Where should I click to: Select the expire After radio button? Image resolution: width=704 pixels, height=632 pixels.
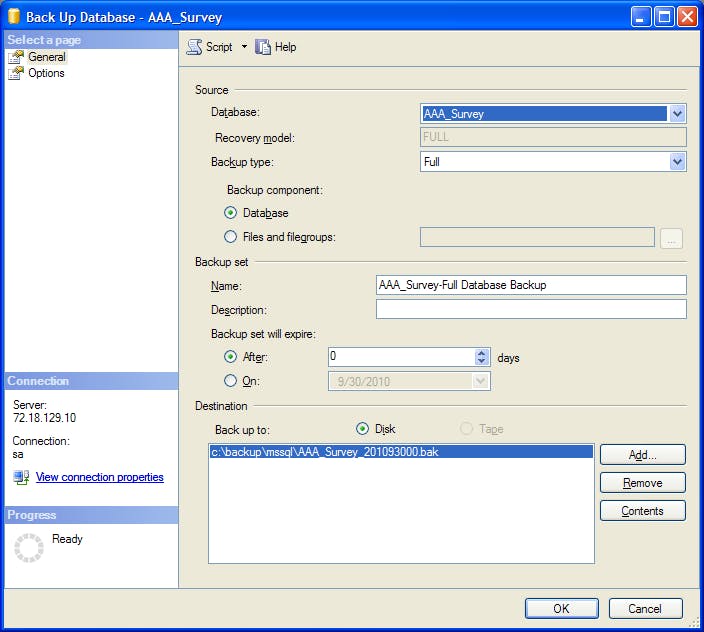(x=230, y=357)
